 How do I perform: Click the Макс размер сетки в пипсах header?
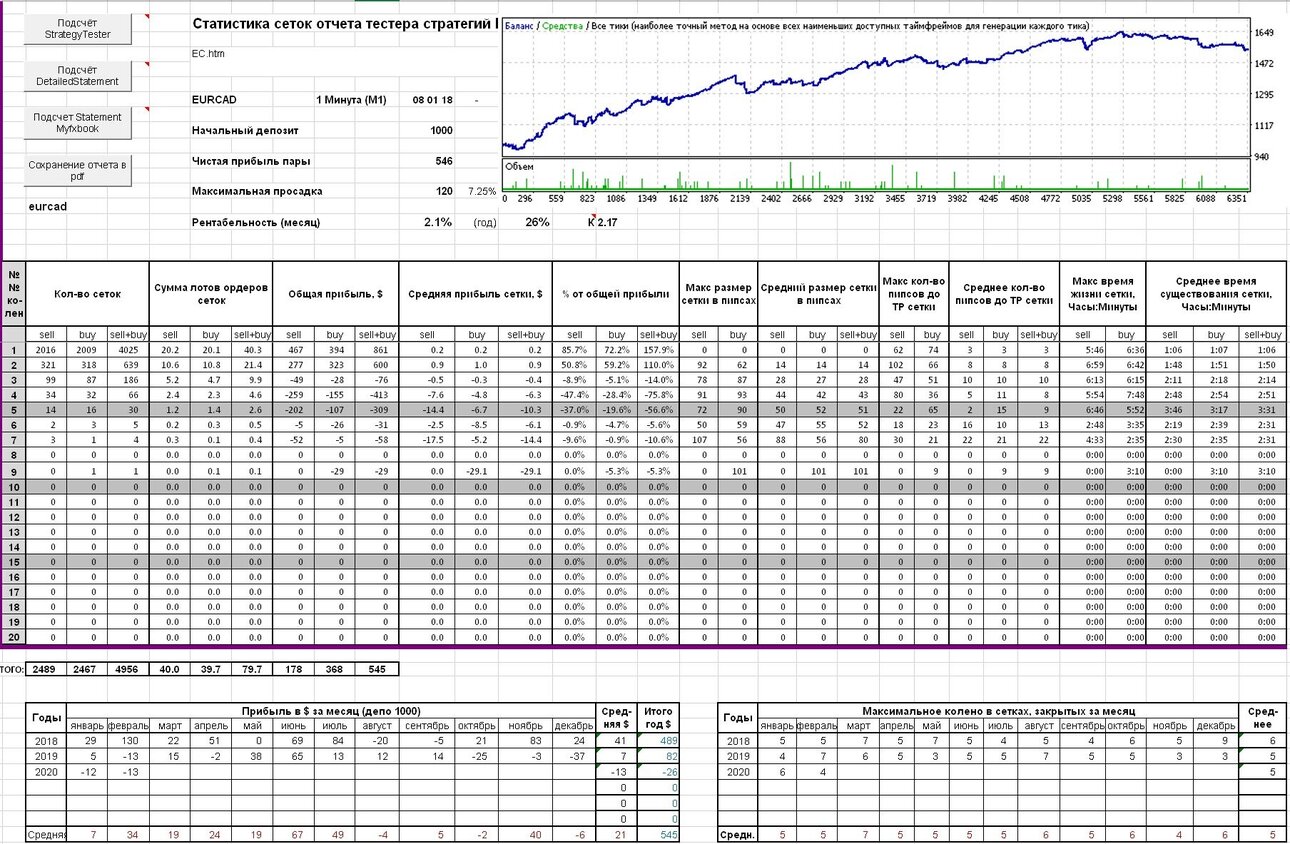[x=718, y=294]
